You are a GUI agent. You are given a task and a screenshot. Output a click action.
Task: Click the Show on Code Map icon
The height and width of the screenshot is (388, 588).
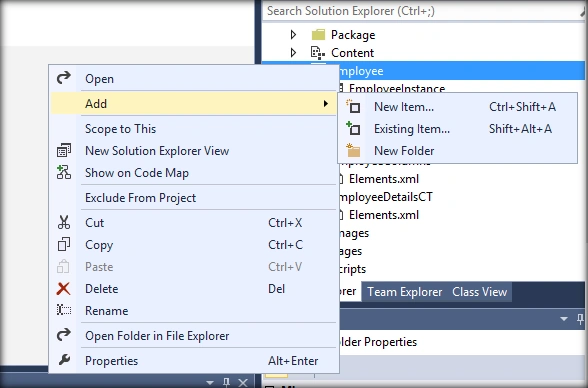[64, 172]
